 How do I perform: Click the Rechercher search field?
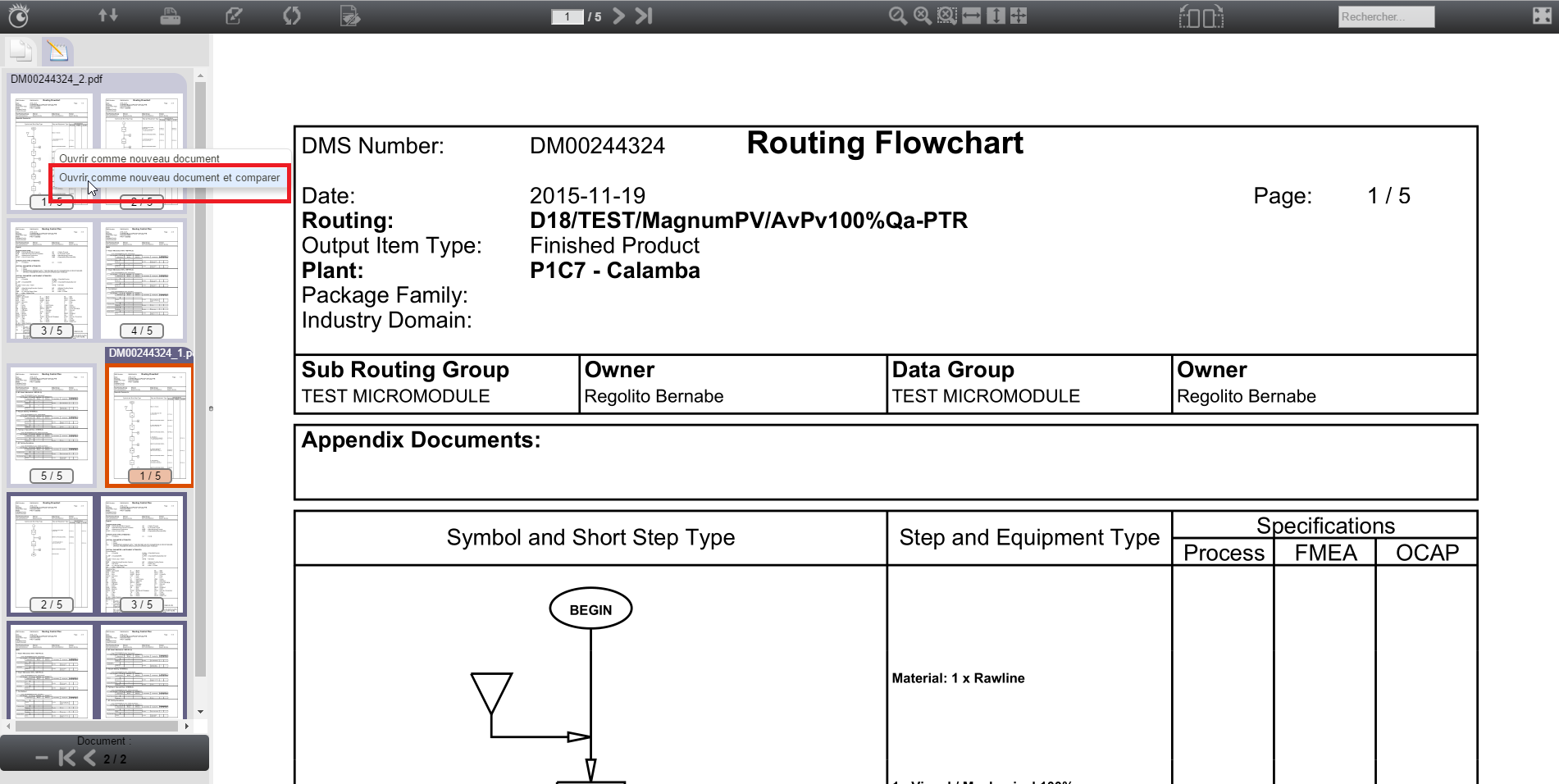[x=1385, y=16]
